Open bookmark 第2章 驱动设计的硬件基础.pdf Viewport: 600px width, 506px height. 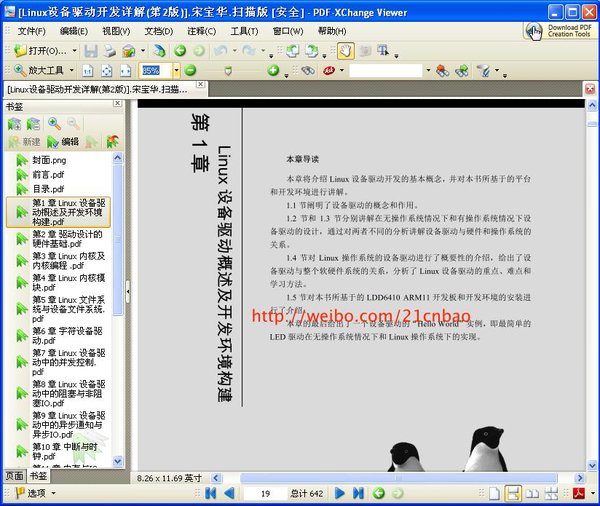67,239
